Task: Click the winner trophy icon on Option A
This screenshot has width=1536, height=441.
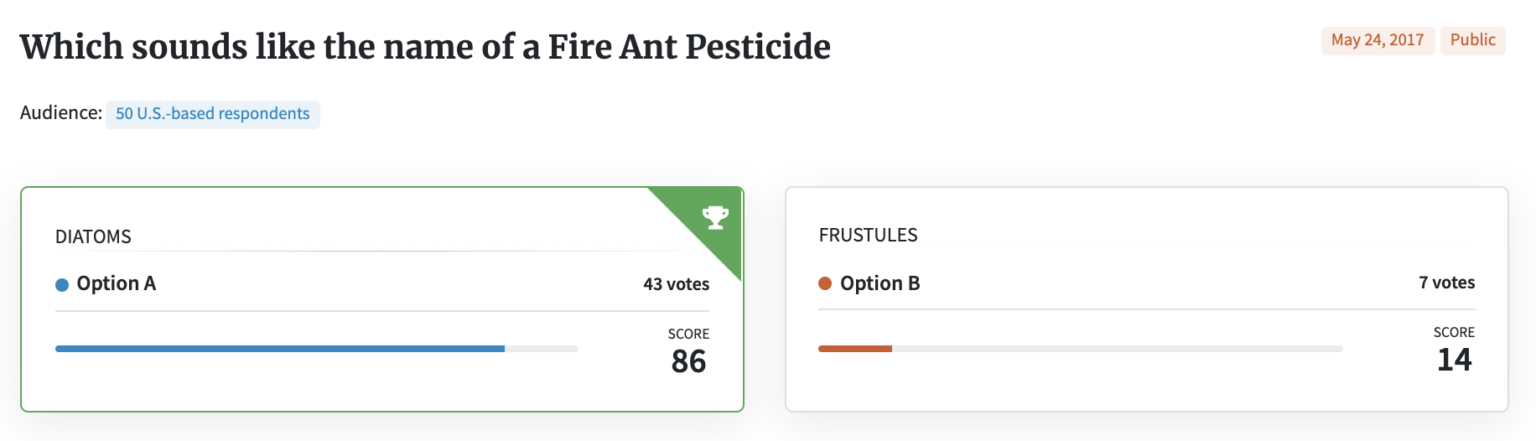Action: [715, 216]
